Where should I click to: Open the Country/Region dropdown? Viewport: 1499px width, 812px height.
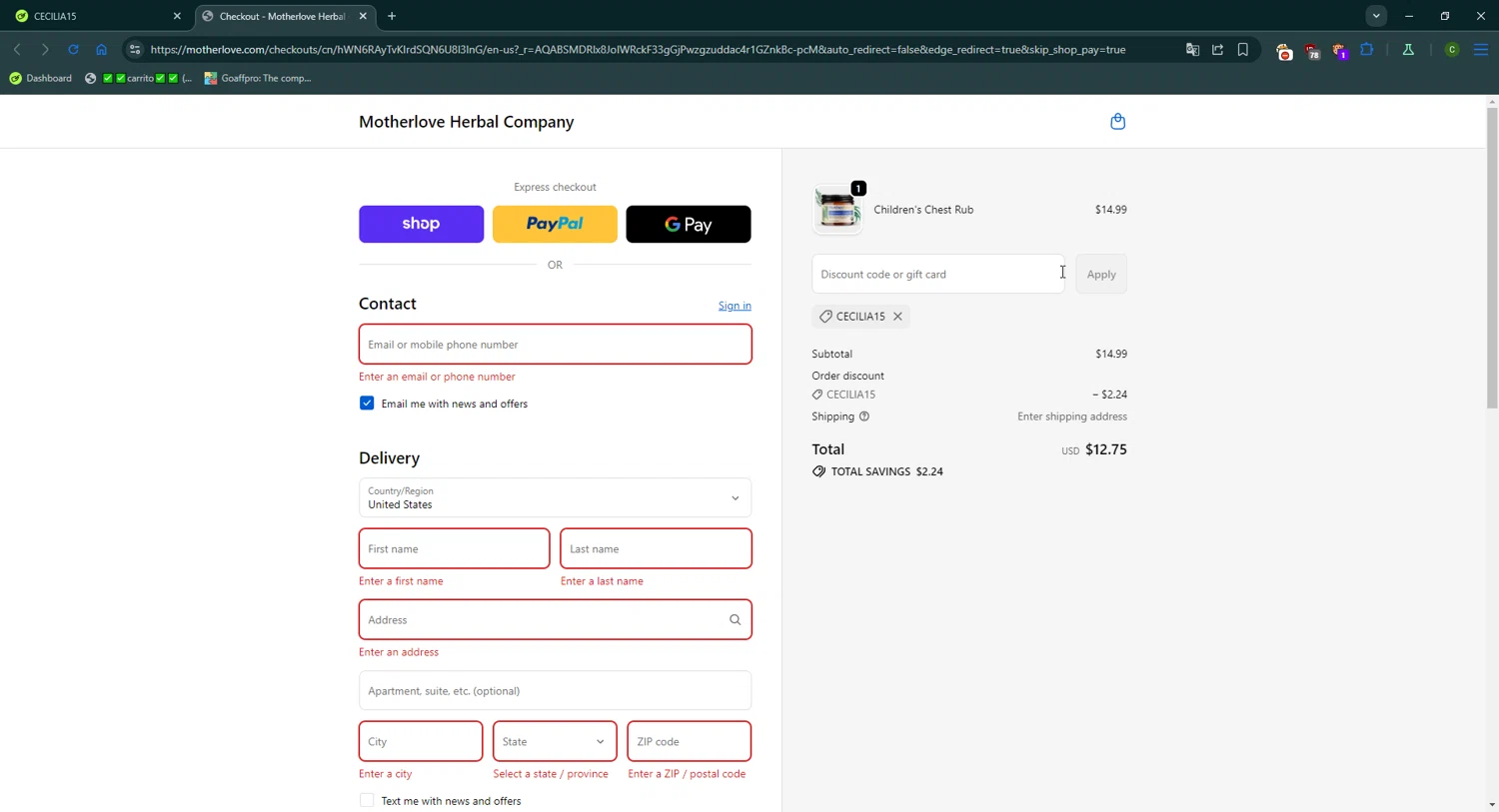(555, 498)
